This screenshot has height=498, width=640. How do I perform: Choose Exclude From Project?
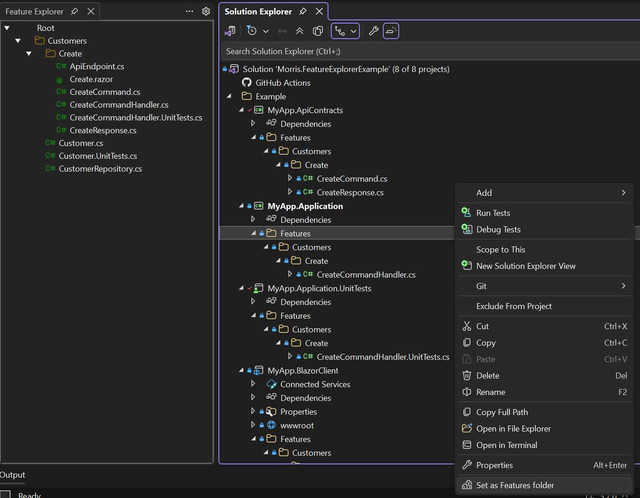pyautogui.click(x=544, y=307)
